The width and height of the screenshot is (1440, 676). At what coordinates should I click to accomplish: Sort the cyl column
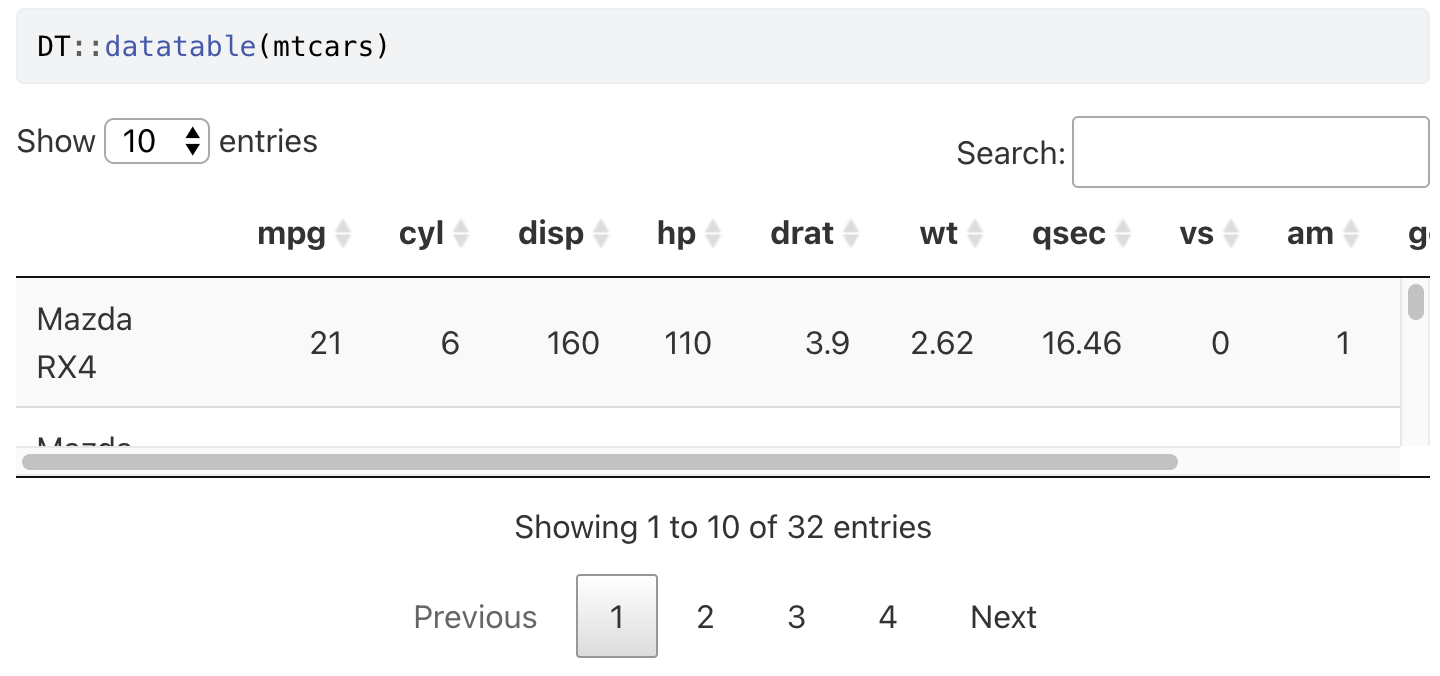(x=422, y=233)
